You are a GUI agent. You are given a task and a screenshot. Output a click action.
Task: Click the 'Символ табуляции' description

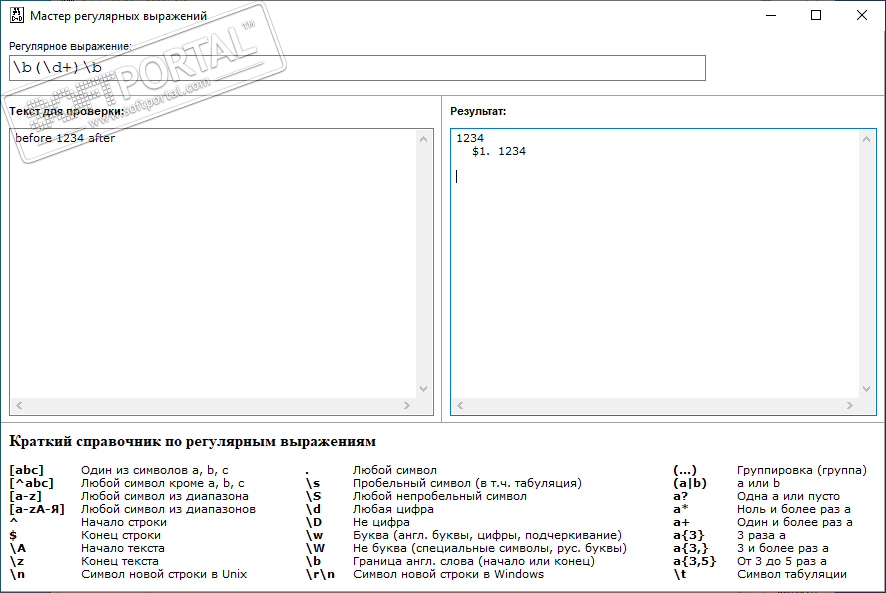click(x=792, y=574)
